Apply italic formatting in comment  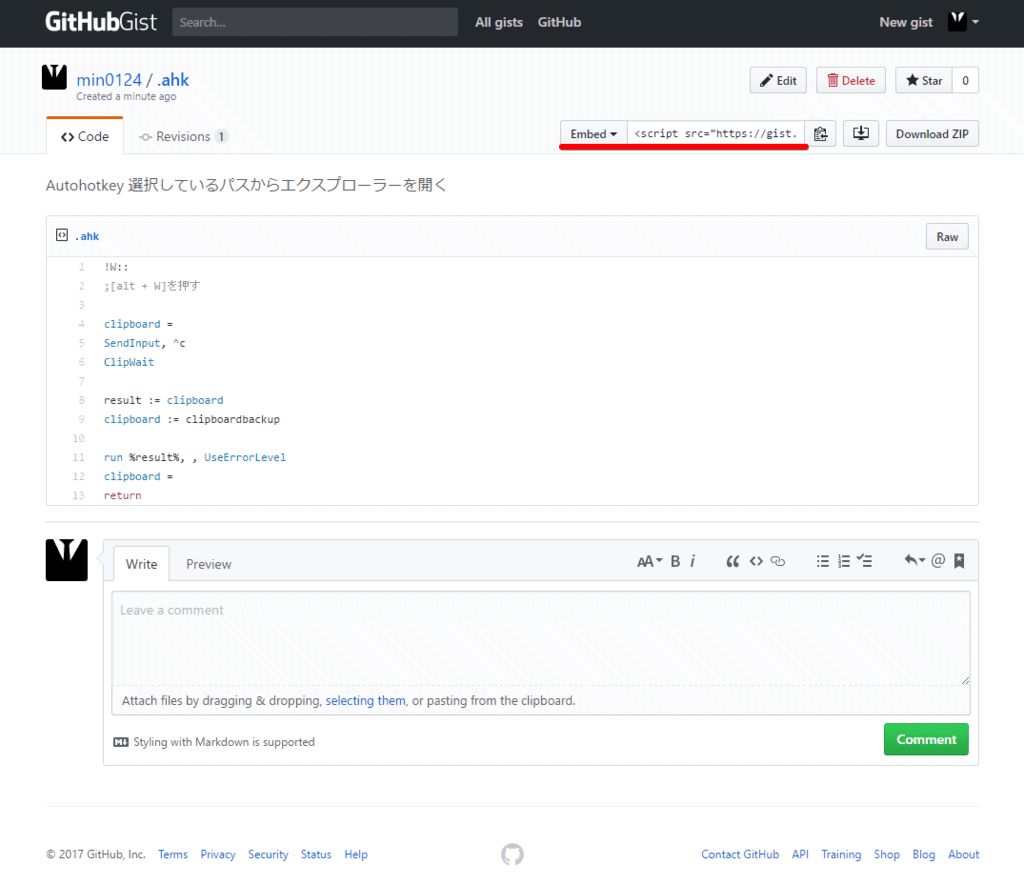(x=692, y=561)
